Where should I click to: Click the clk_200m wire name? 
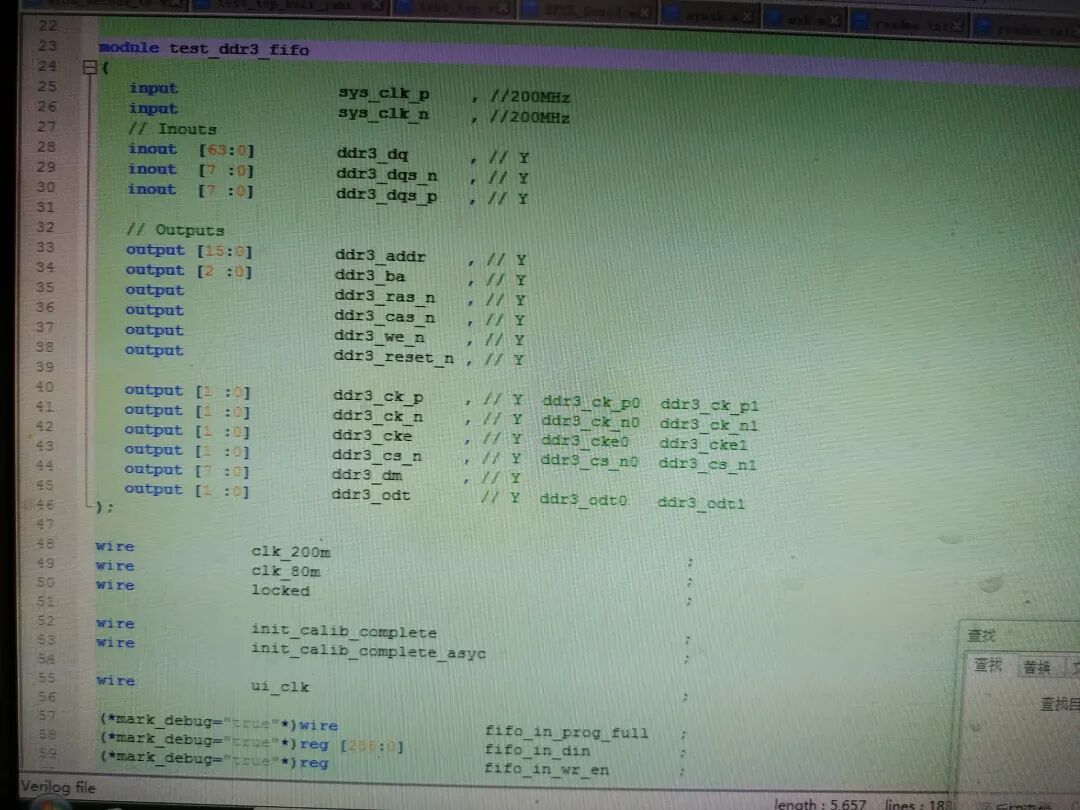291,551
